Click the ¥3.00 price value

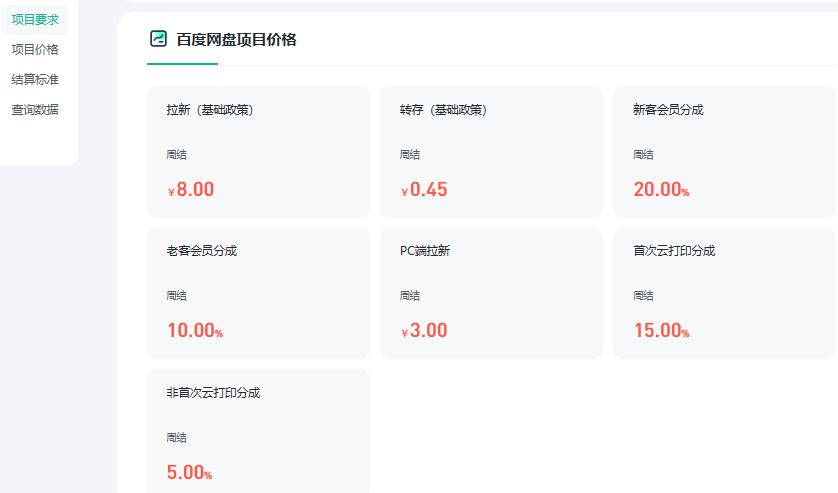[x=424, y=330]
